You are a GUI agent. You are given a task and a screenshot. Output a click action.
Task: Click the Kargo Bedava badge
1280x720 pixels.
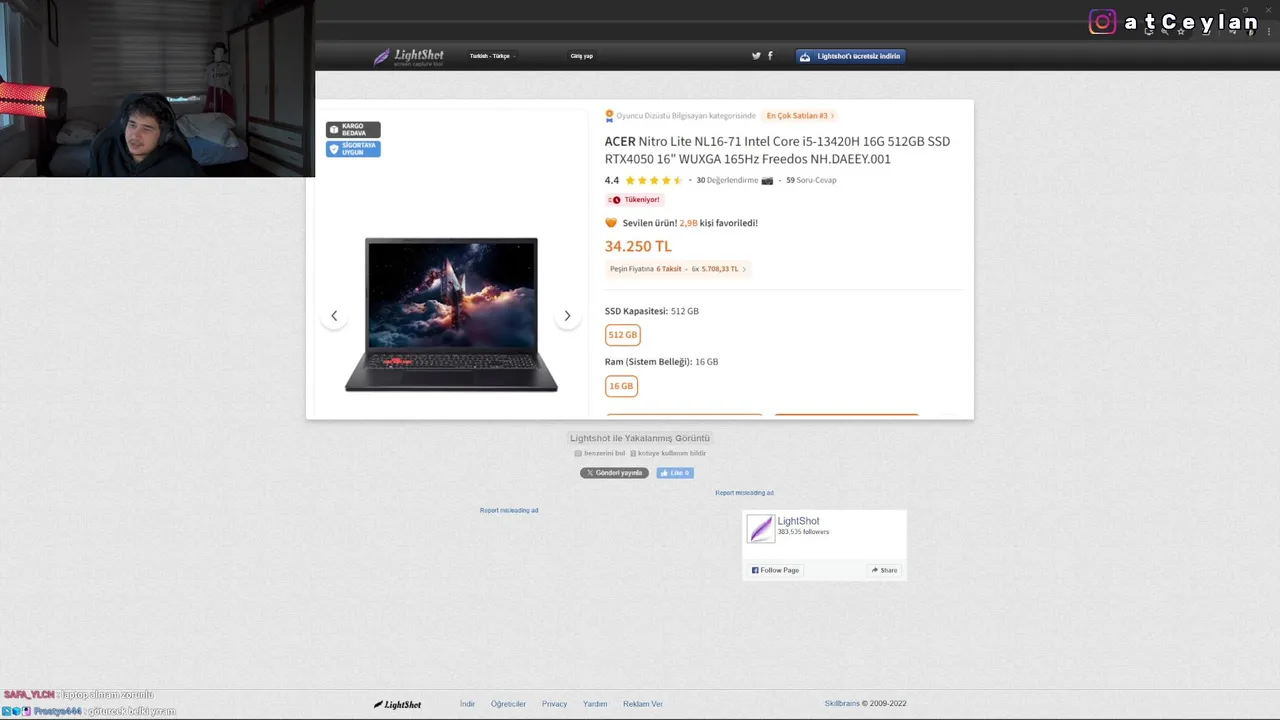point(353,130)
